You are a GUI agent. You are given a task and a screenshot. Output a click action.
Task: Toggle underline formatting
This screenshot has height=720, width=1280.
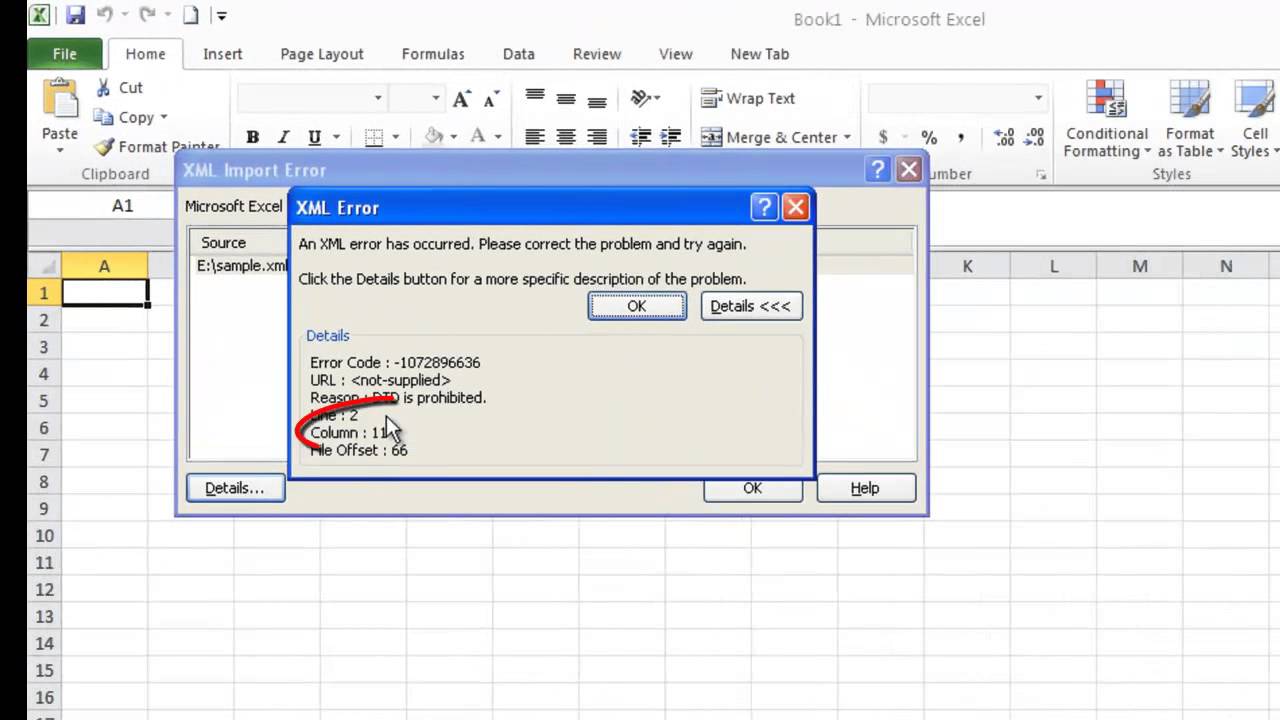[x=314, y=137]
